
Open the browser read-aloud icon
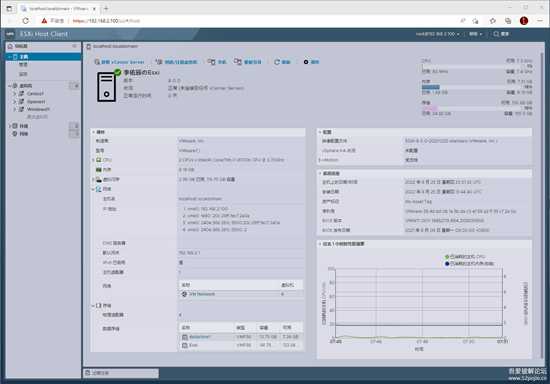(463, 21)
